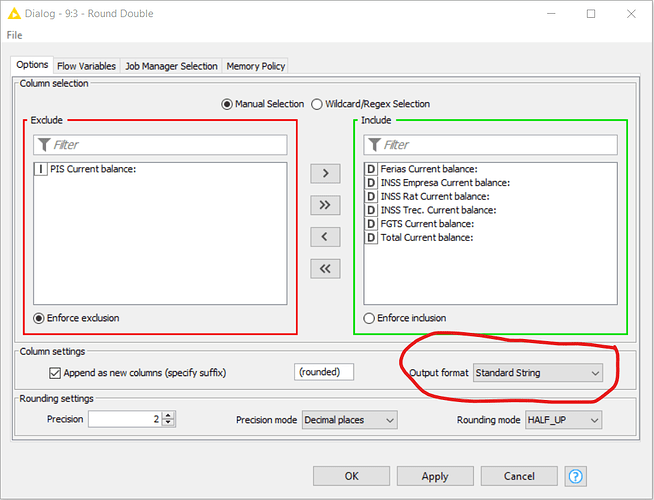Click the OK button
654x500 pixels.
click(351, 476)
